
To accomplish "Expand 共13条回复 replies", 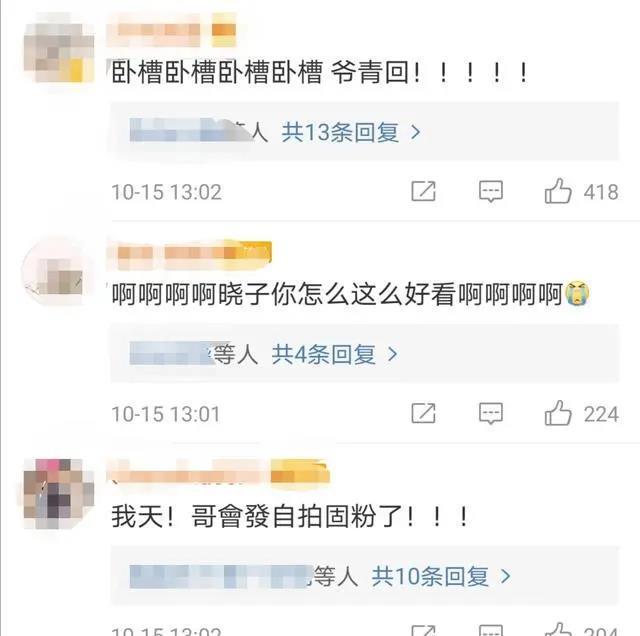I will pyautogui.click(x=351, y=132).
